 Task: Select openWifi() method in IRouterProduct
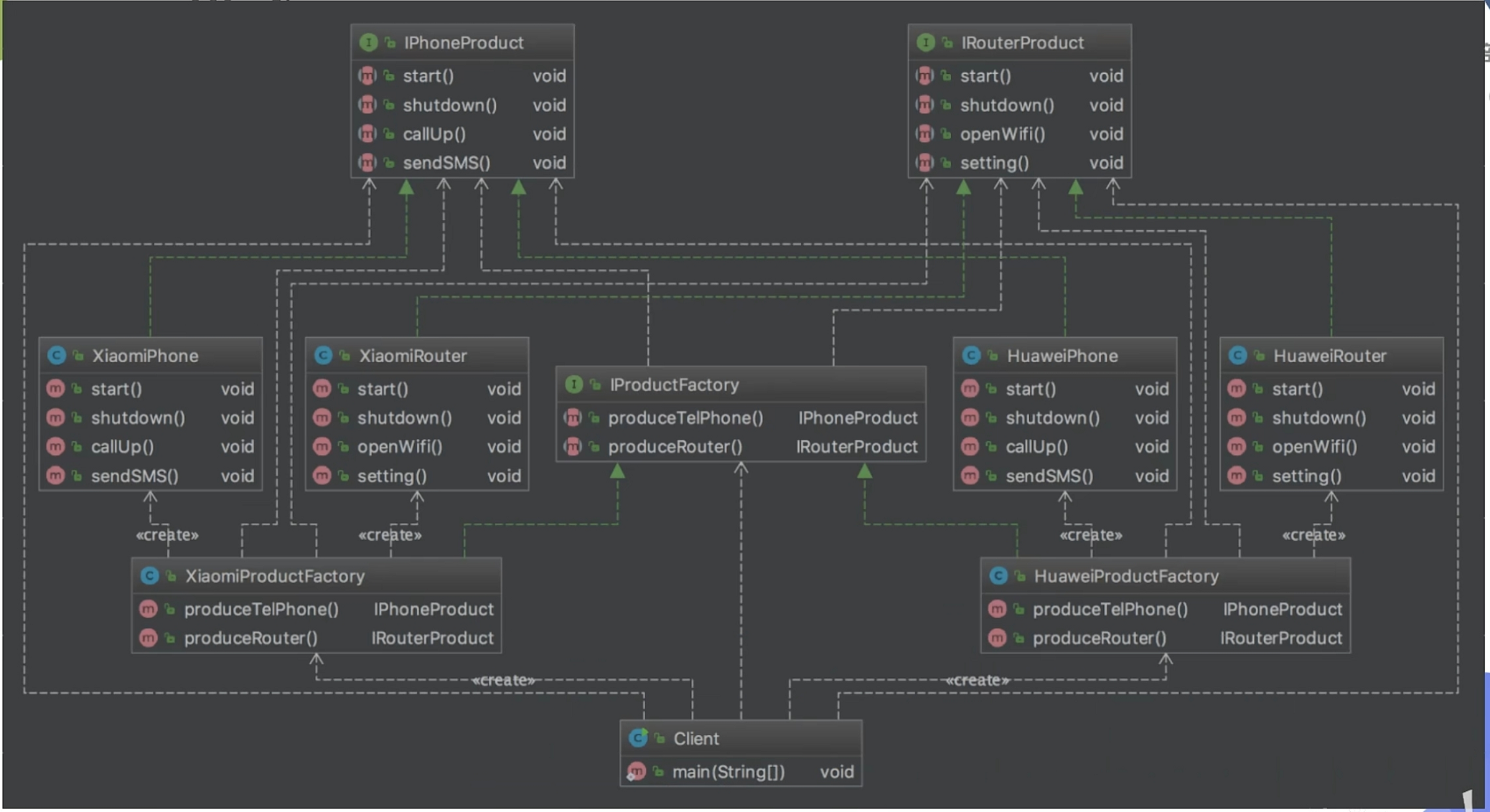tap(1002, 134)
